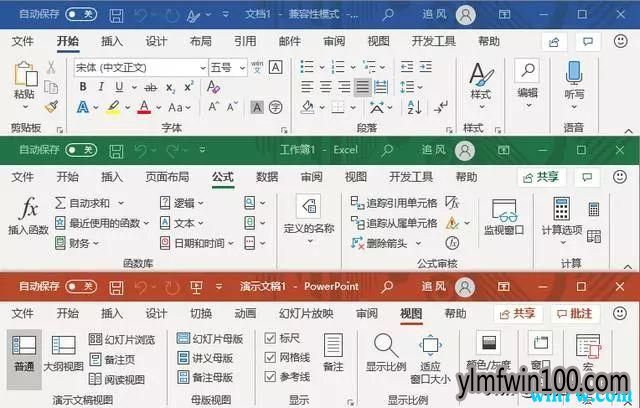
Task: Open the Font dialog launcher in Word
Action: (284, 130)
